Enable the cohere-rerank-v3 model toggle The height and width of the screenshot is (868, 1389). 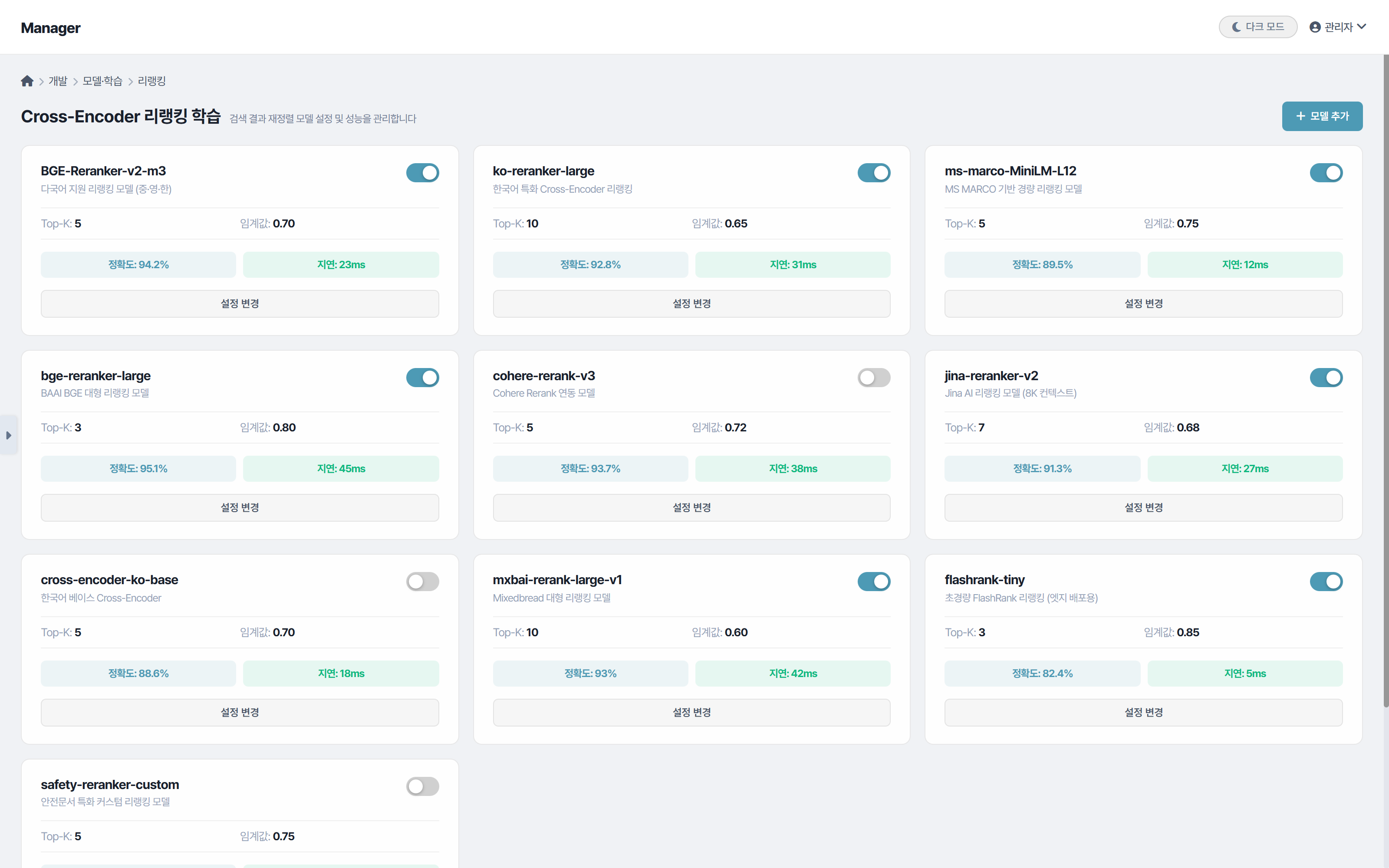pyautogui.click(x=874, y=377)
